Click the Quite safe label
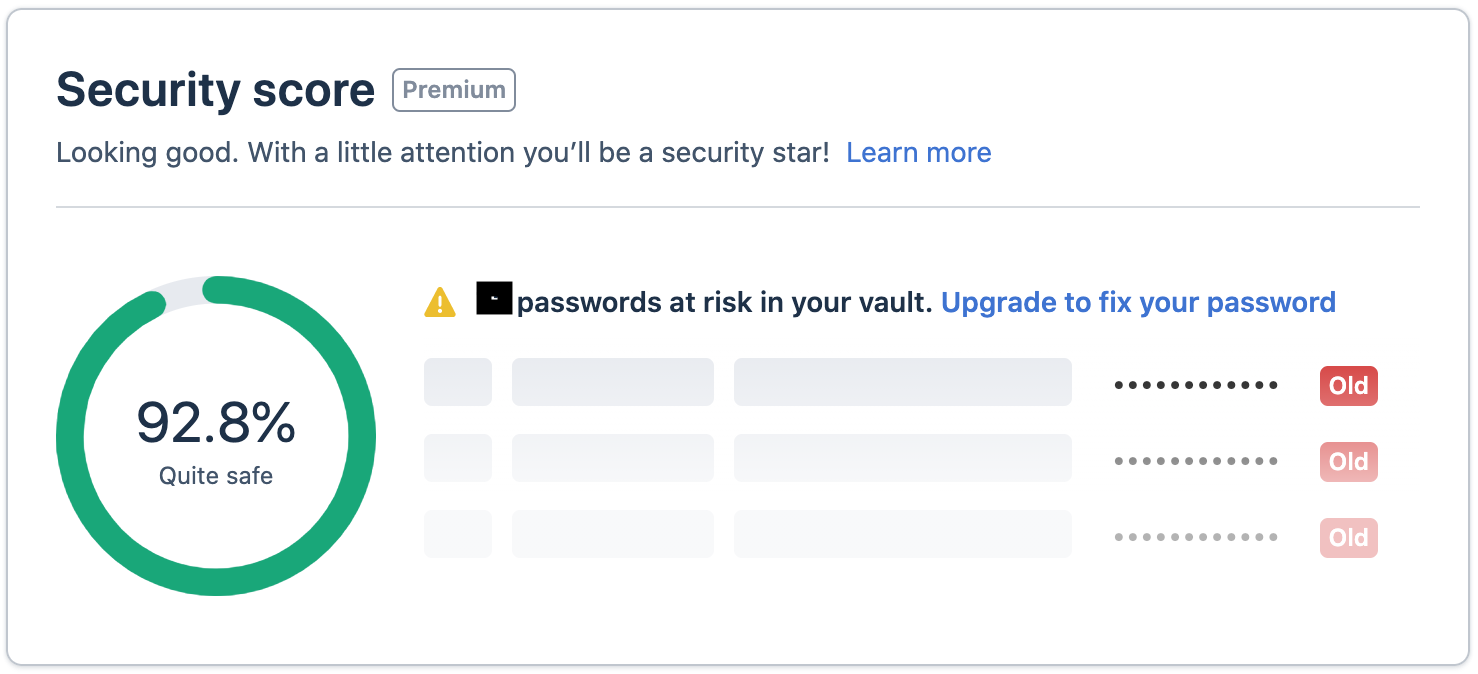The image size is (1478, 674). point(216,476)
